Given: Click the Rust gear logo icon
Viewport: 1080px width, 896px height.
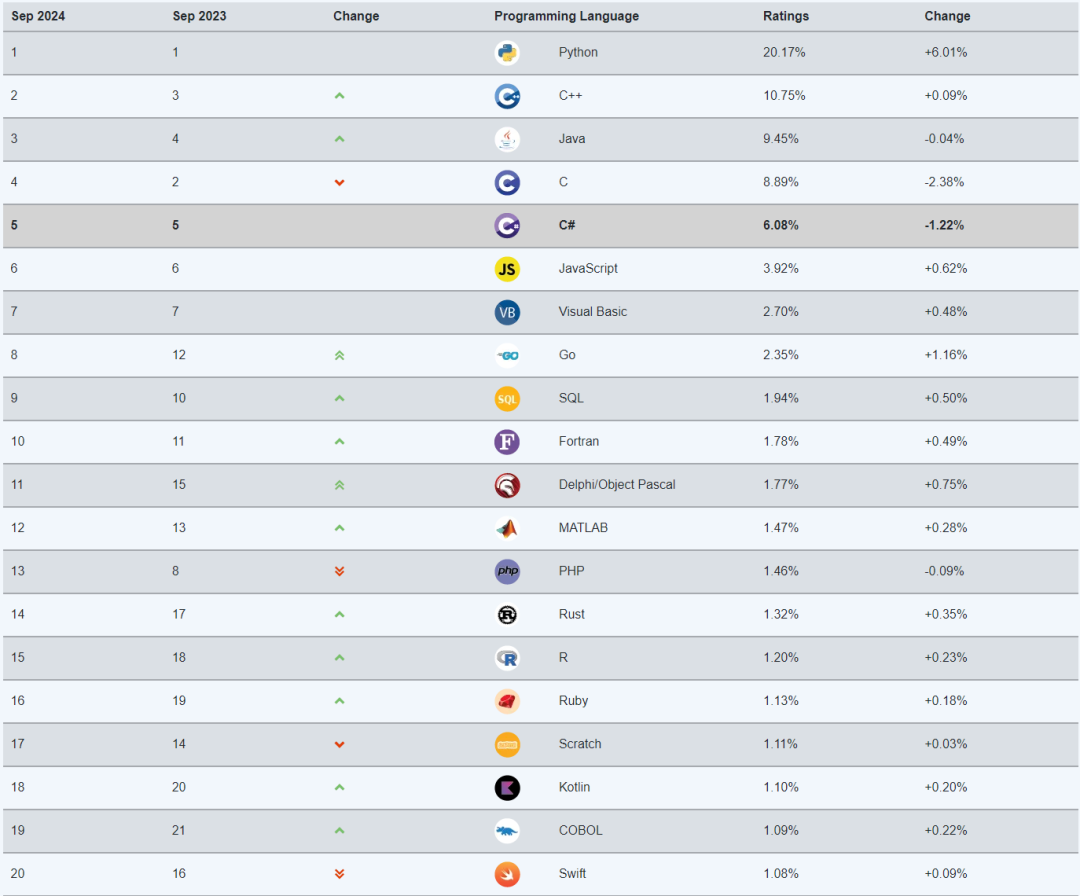Looking at the screenshot, I should click(507, 615).
